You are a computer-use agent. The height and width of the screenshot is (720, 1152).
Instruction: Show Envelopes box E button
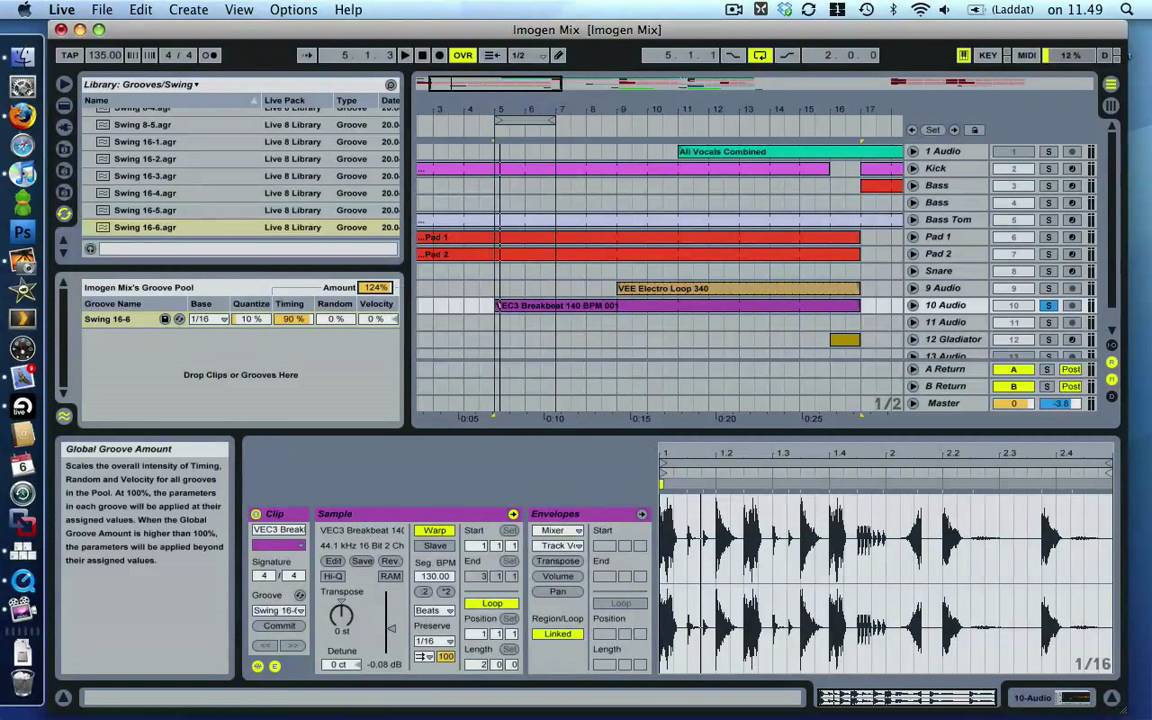coord(275,666)
